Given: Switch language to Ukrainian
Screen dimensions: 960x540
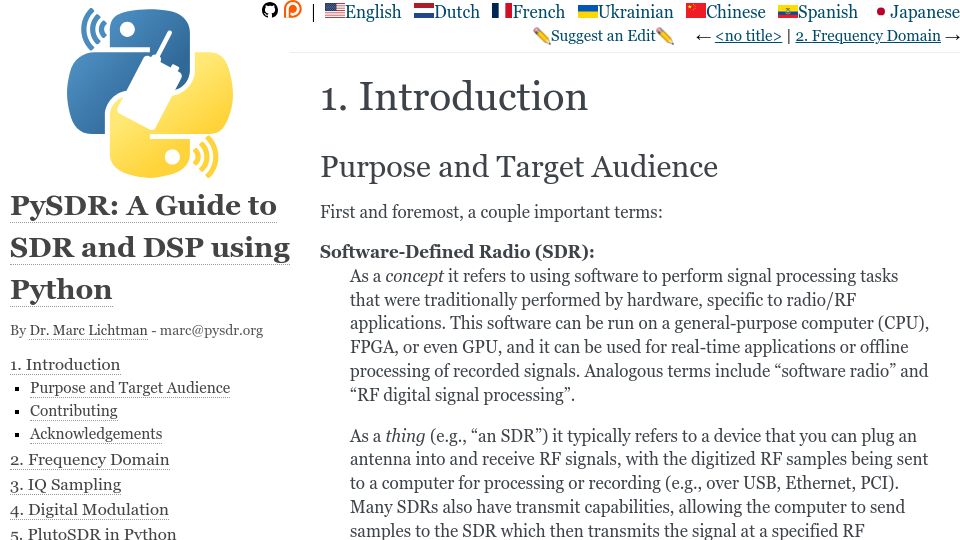Looking at the screenshot, I should 636,12.
